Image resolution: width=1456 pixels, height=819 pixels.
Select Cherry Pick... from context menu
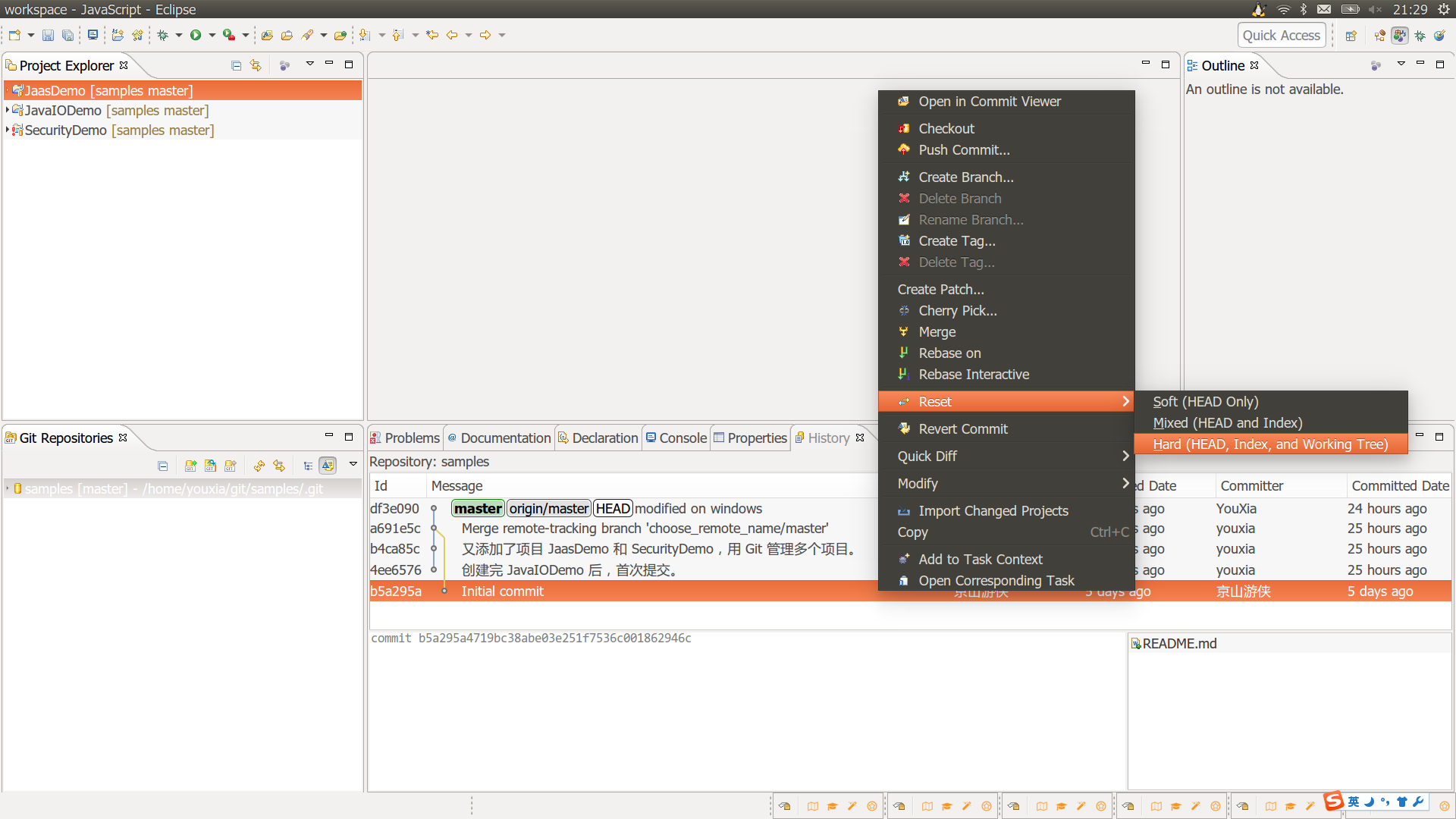click(x=1006, y=311)
